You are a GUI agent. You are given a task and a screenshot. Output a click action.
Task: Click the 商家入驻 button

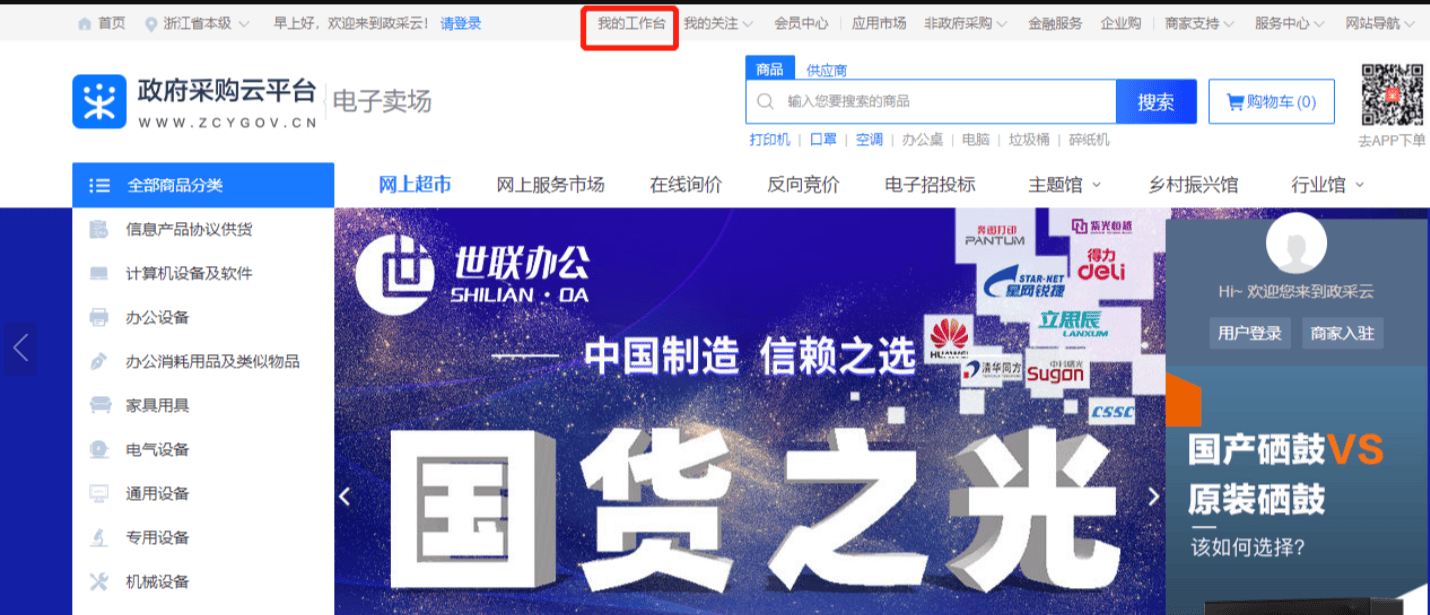tap(1342, 333)
